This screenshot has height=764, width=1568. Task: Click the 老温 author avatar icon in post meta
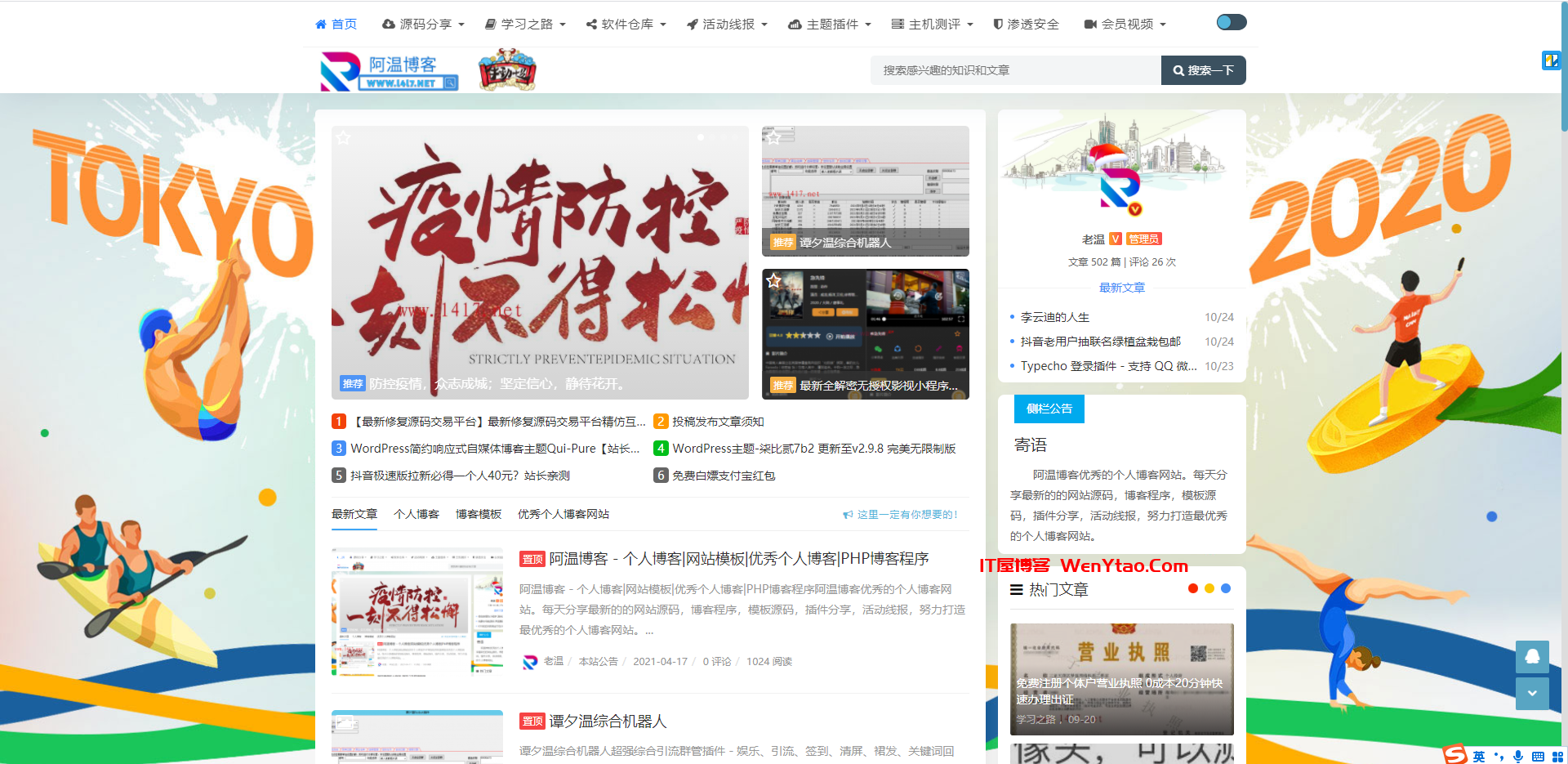point(530,662)
